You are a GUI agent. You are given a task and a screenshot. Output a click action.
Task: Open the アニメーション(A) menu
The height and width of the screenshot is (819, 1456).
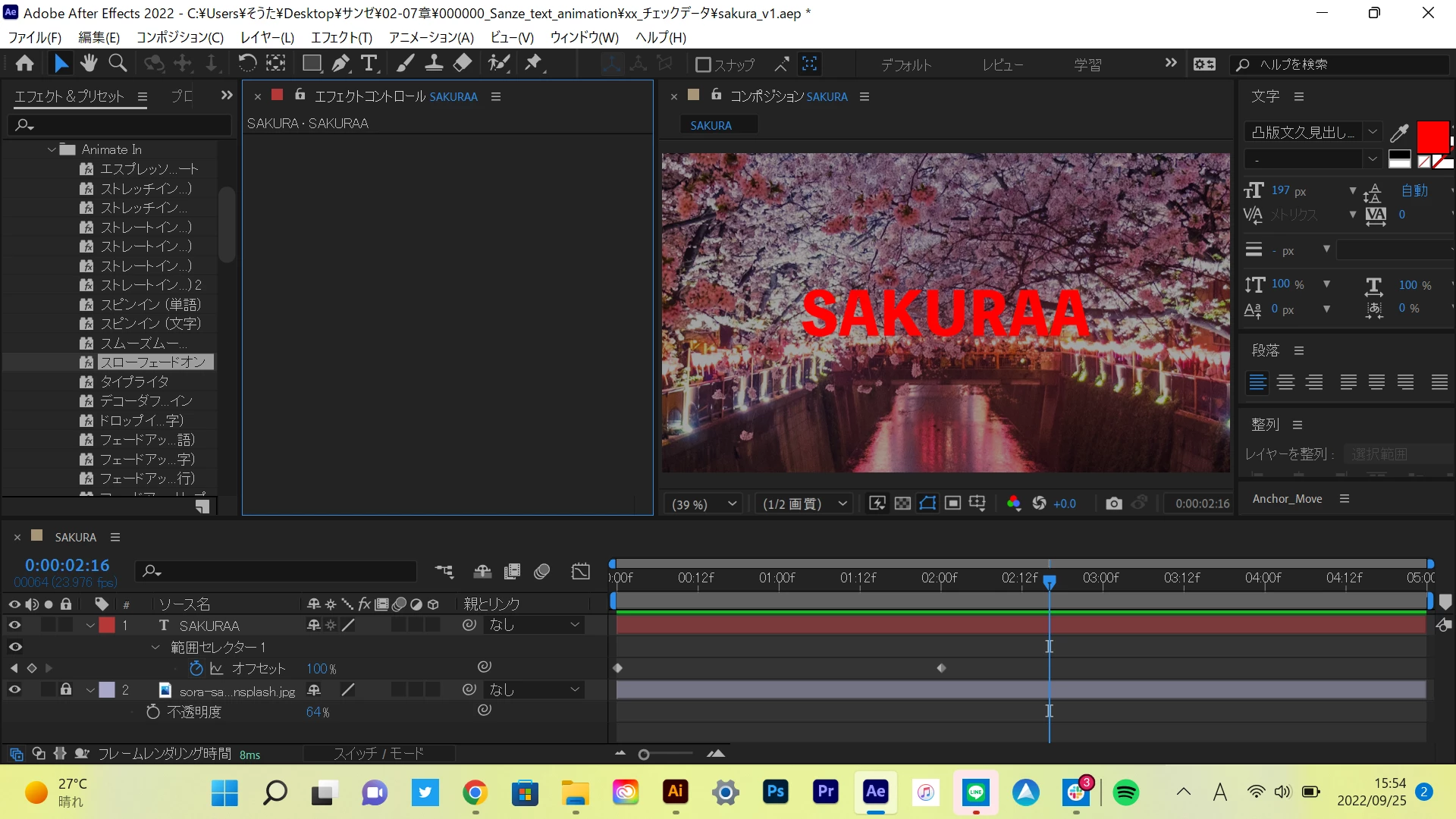(431, 37)
